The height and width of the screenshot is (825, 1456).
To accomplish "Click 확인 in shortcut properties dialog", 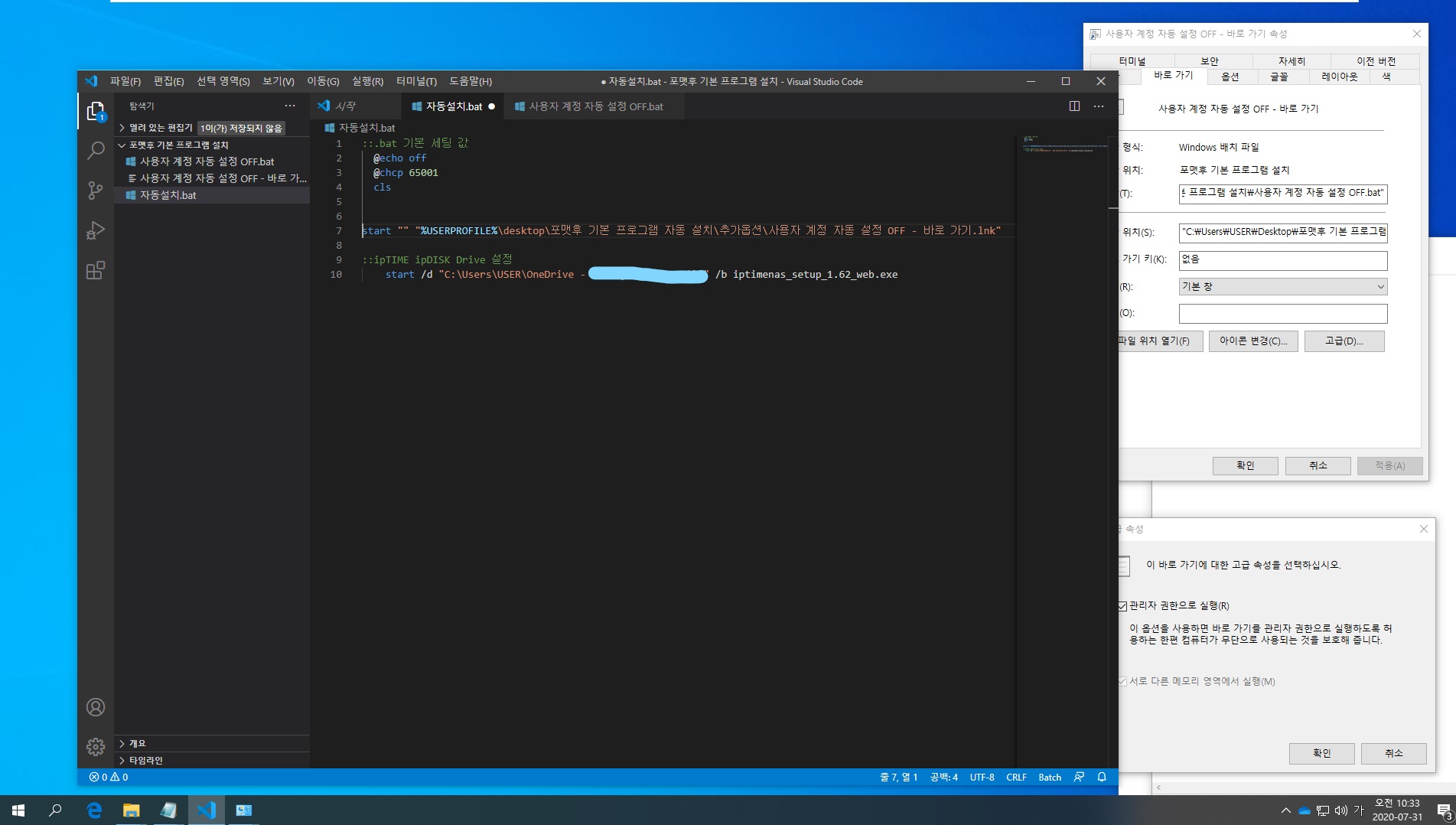I will [1245, 465].
